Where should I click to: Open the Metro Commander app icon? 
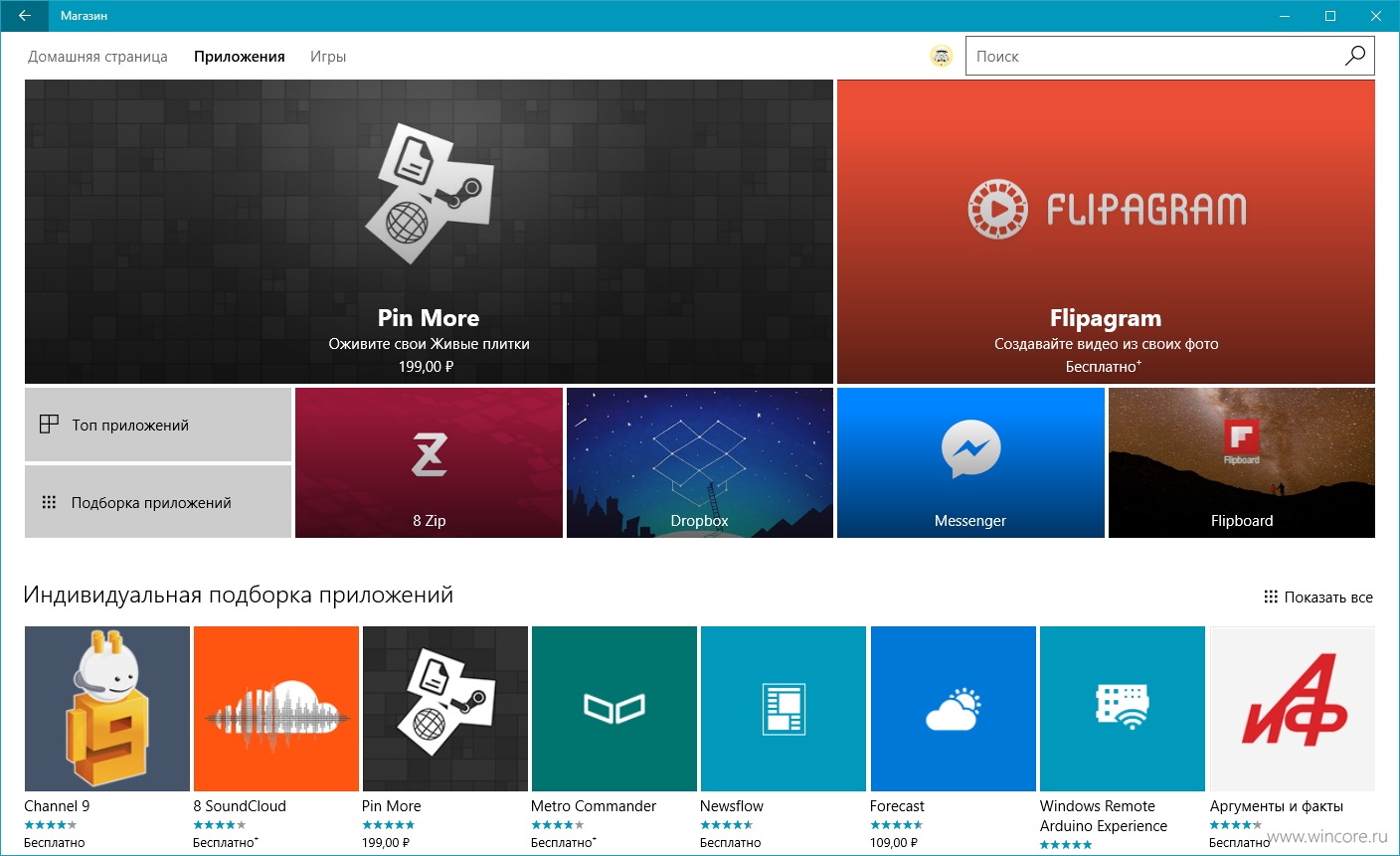tap(614, 709)
